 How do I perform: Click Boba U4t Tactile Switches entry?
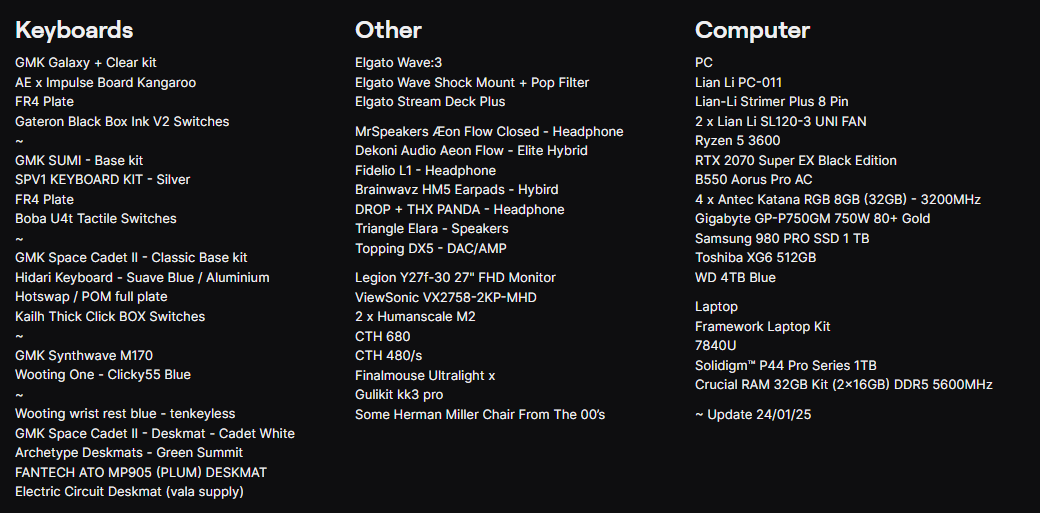96,219
